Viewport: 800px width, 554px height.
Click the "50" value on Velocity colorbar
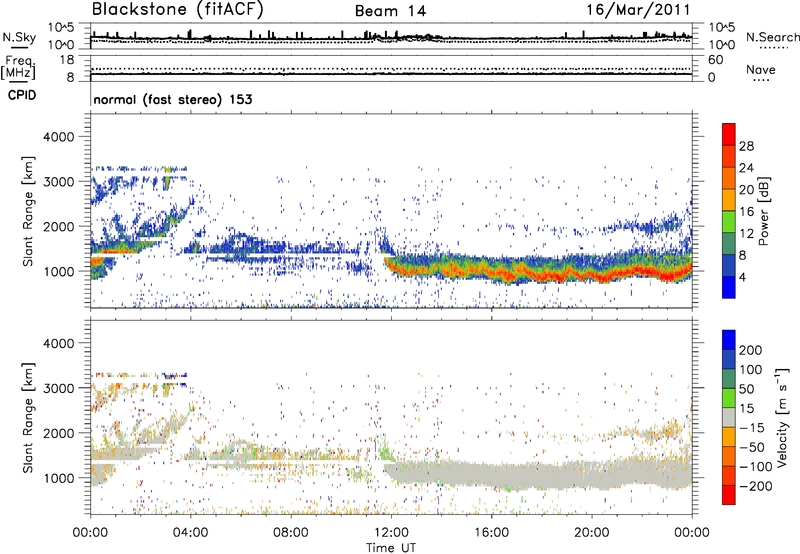[746, 389]
